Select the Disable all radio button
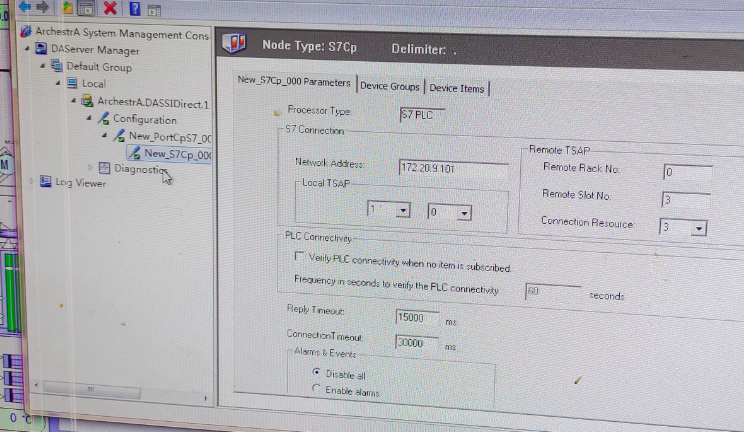This screenshot has width=744, height=432. coord(317,372)
